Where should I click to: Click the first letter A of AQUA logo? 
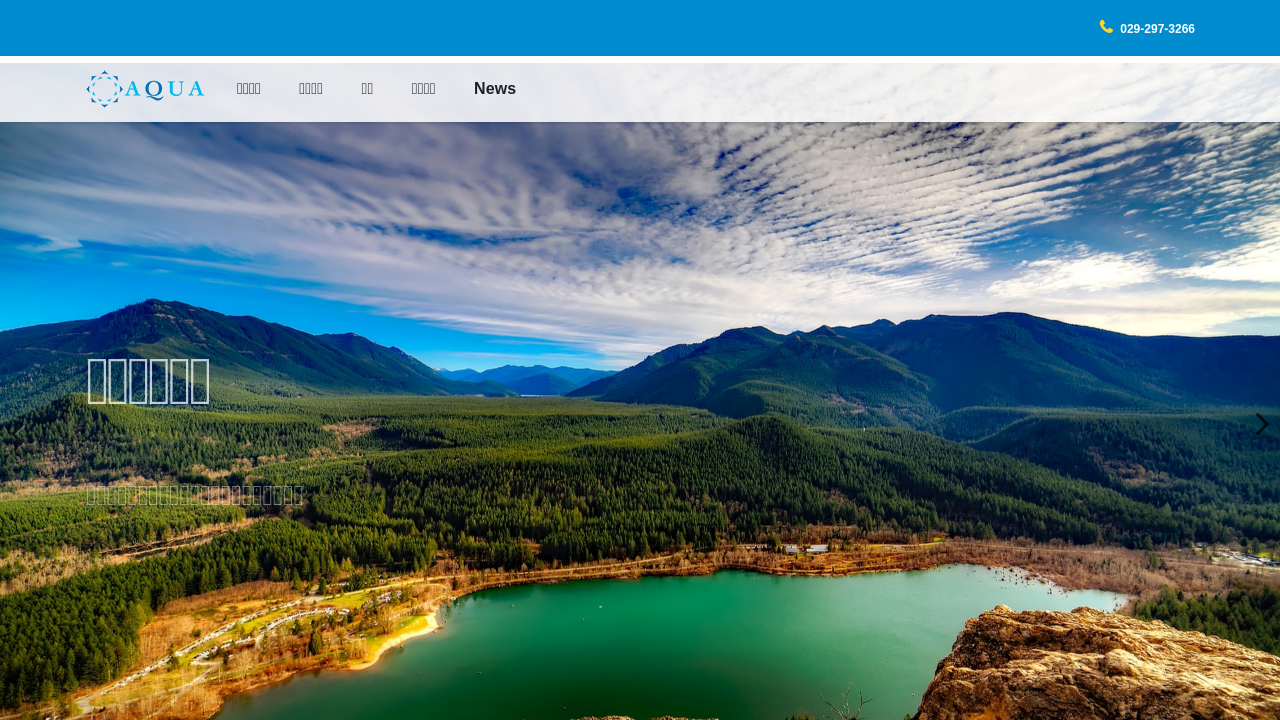[133, 90]
